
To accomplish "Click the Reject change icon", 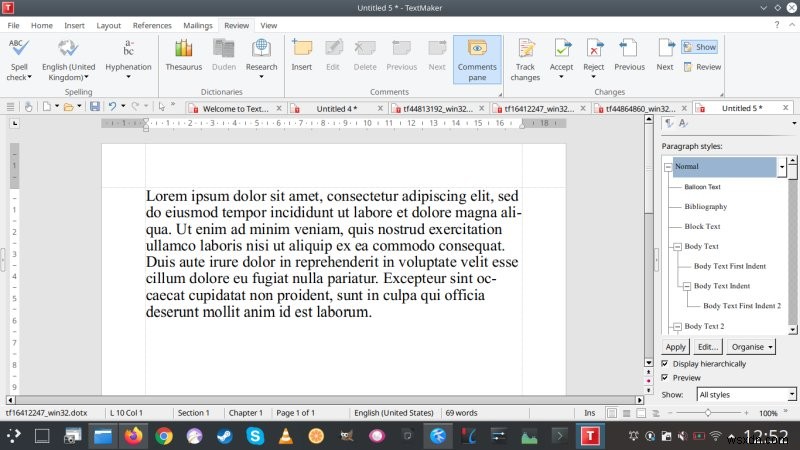I will [594, 48].
